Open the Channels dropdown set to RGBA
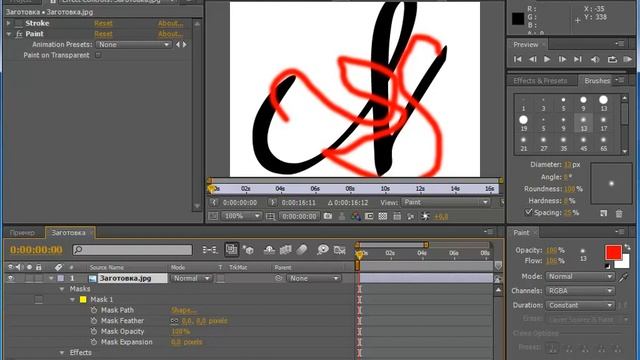640x360 pixels. click(580, 291)
